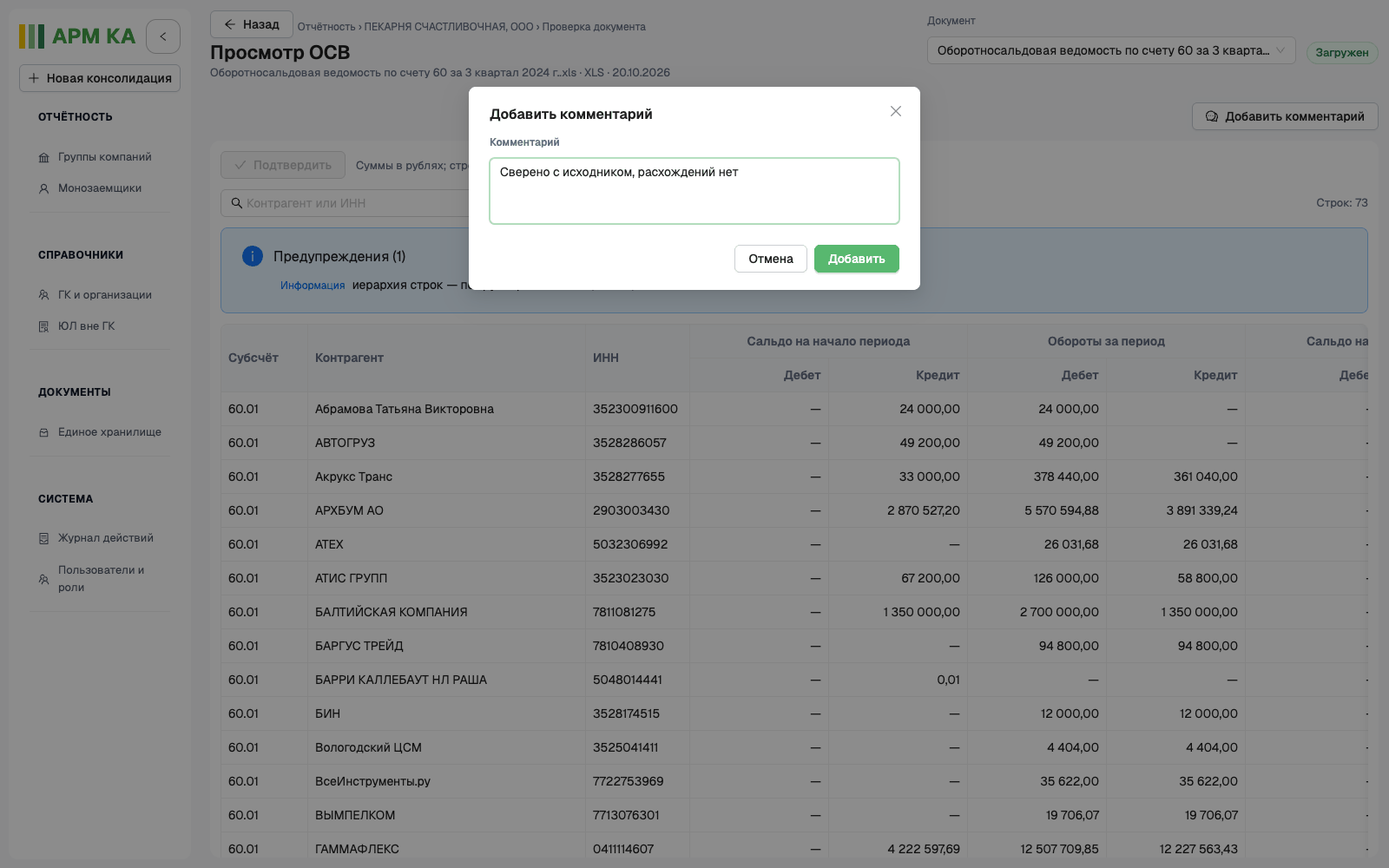This screenshot has width=1389, height=868.
Task: Click the Информация tag in warnings
Action: click(x=313, y=286)
